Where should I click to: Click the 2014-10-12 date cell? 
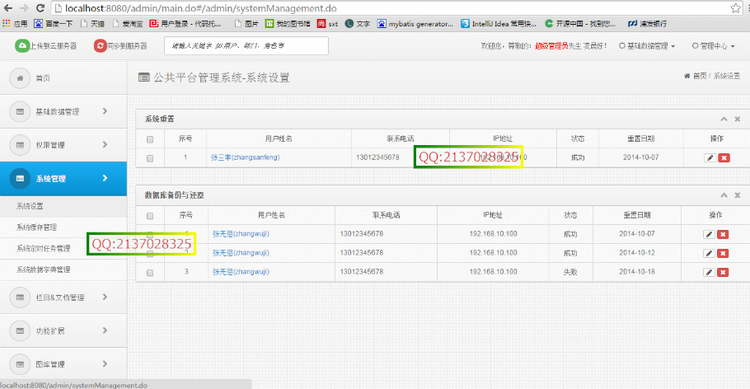point(637,253)
